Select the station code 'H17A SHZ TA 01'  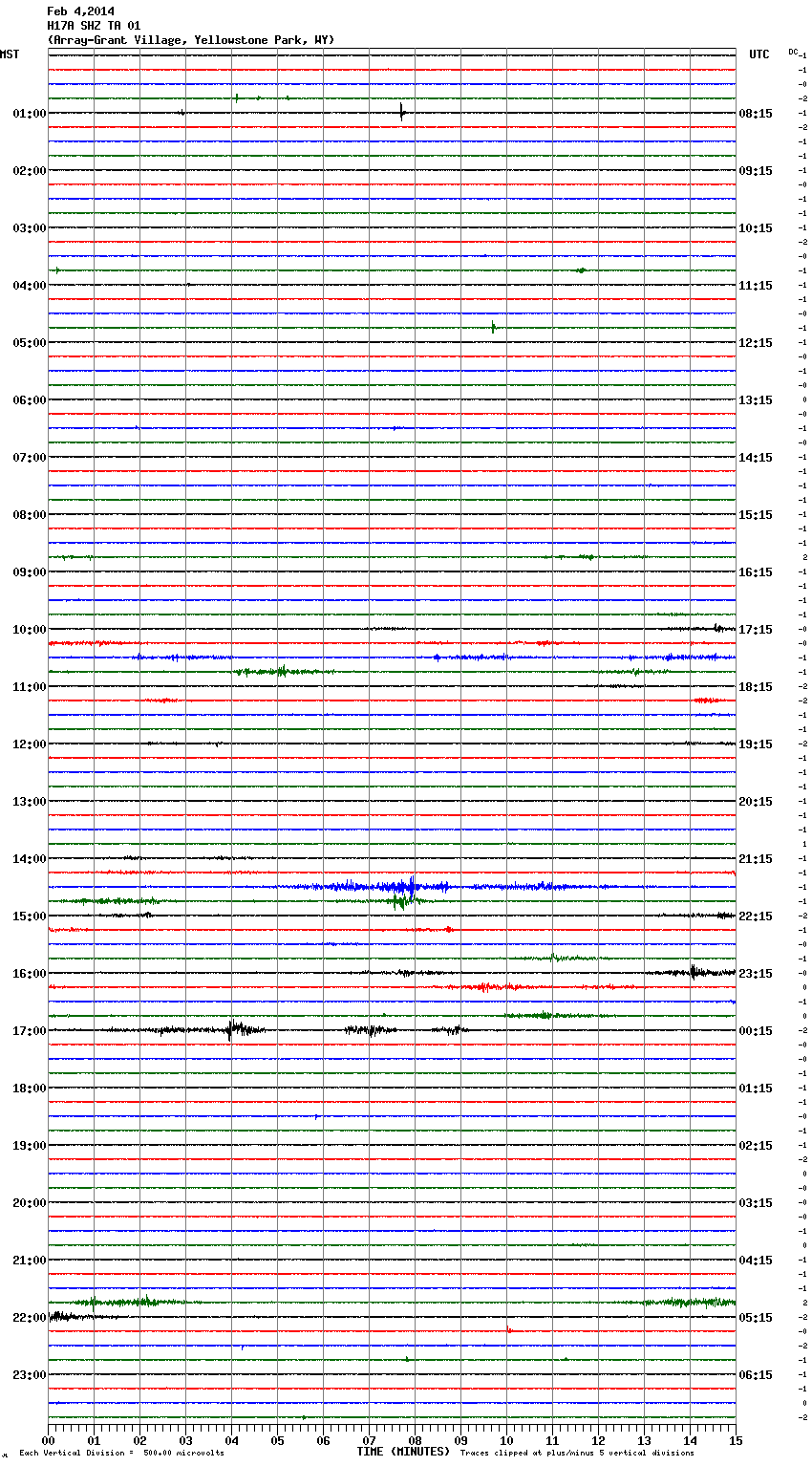pos(94,26)
